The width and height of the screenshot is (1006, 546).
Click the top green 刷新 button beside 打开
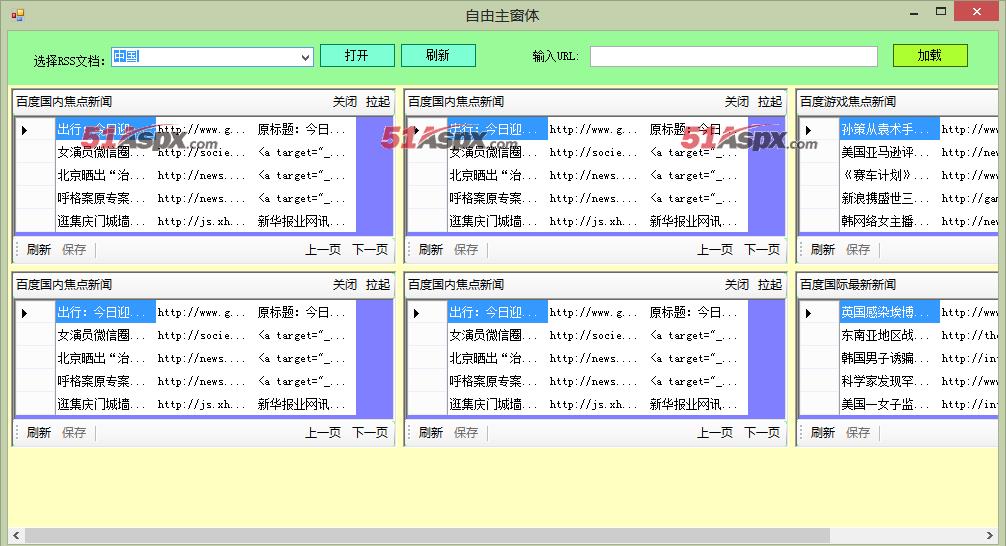click(x=438, y=55)
